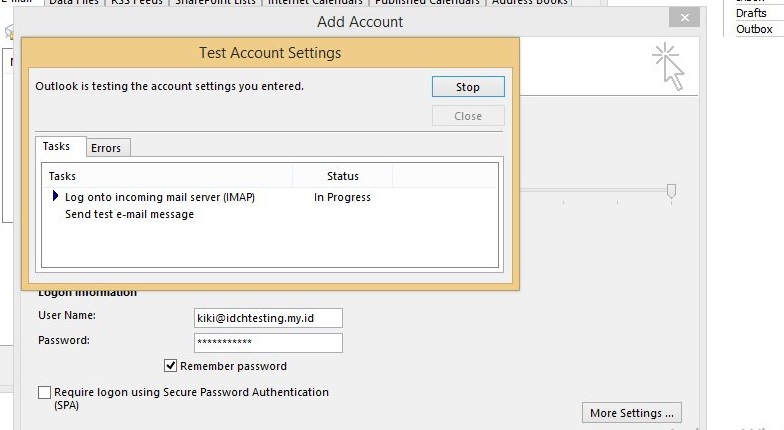Viewport: 784px width, 430px height.
Task: Open the Outbox folder in Outlook
Action: (x=754, y=29)
